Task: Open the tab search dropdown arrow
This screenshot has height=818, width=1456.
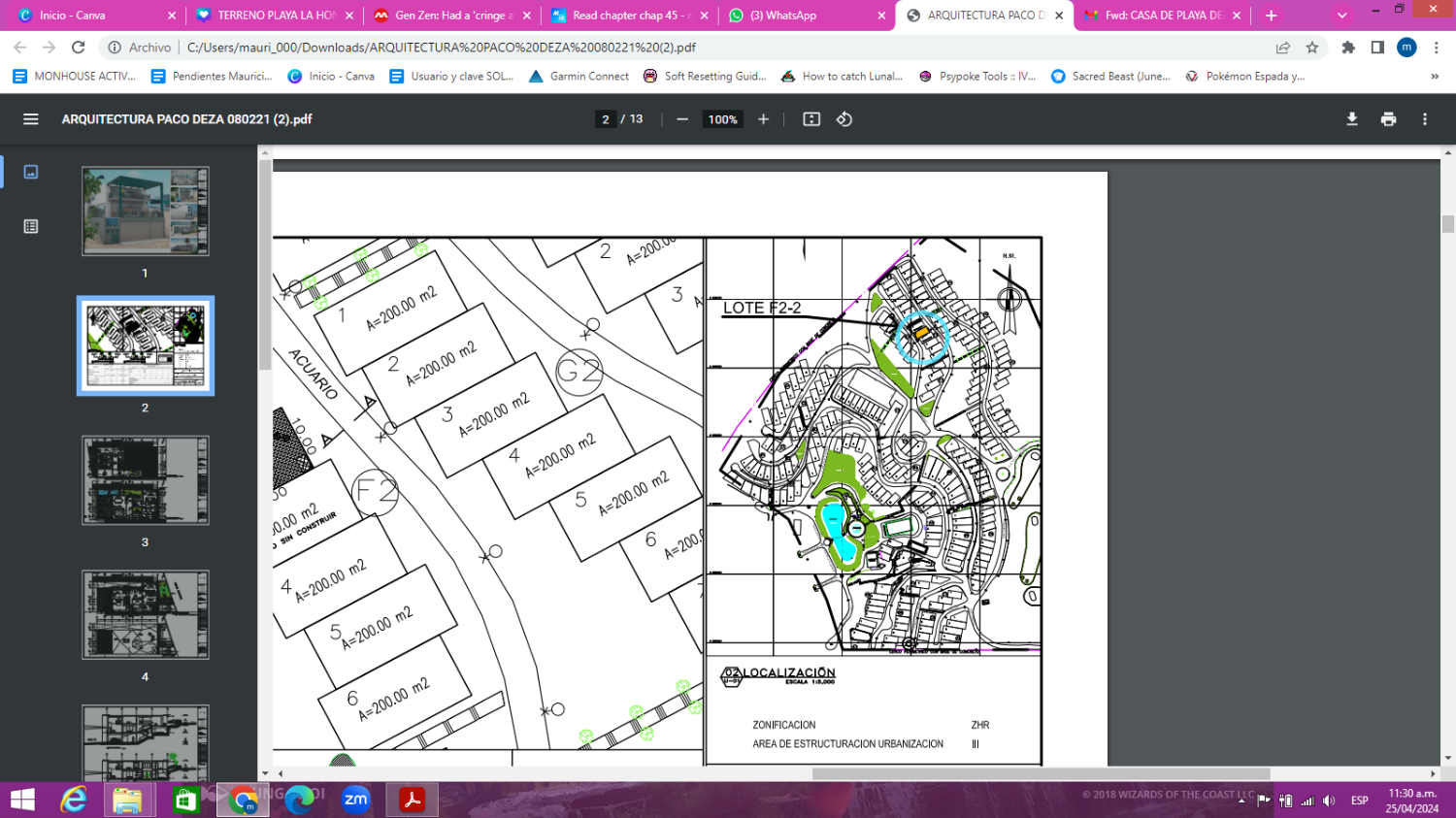Action: point(1342,16)
